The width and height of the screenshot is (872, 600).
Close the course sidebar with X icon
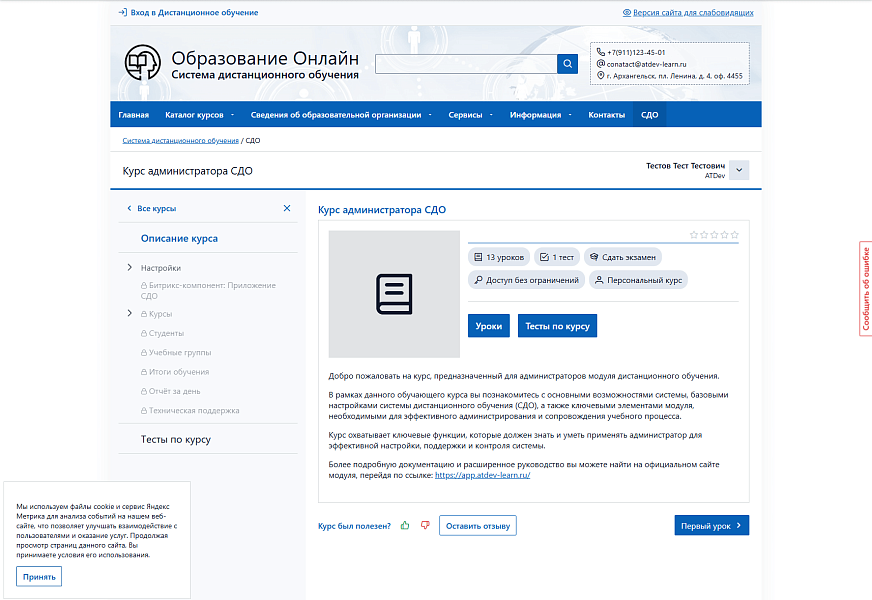click(x=287, y=208)
